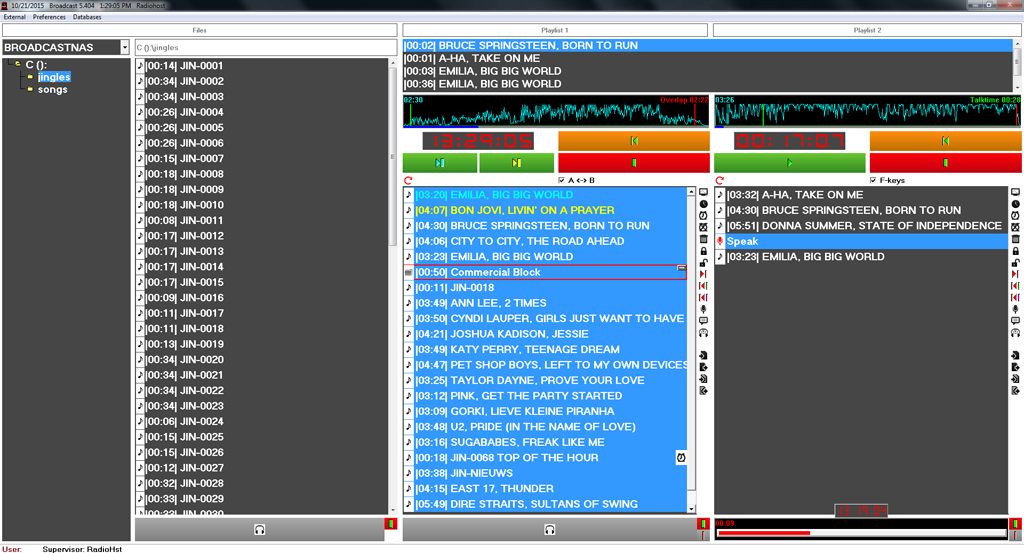Open the Databases menu

[87, 17]
